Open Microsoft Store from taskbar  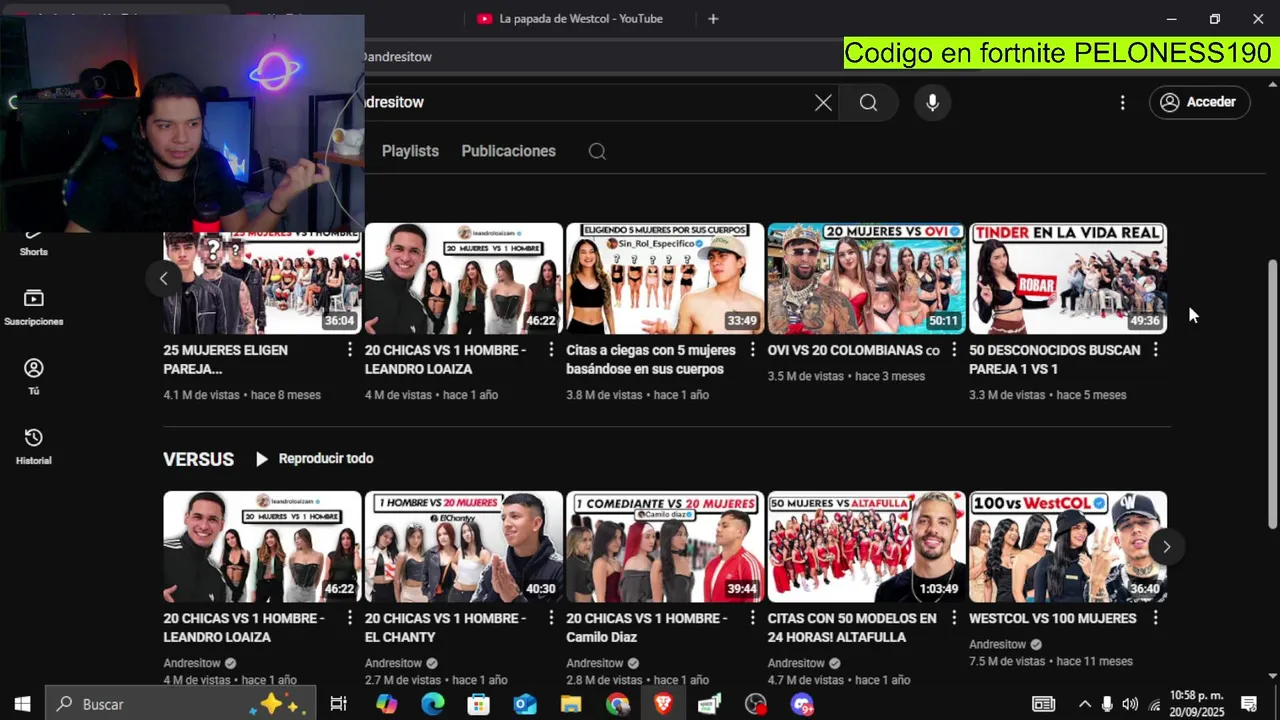[x=479, y=704]
